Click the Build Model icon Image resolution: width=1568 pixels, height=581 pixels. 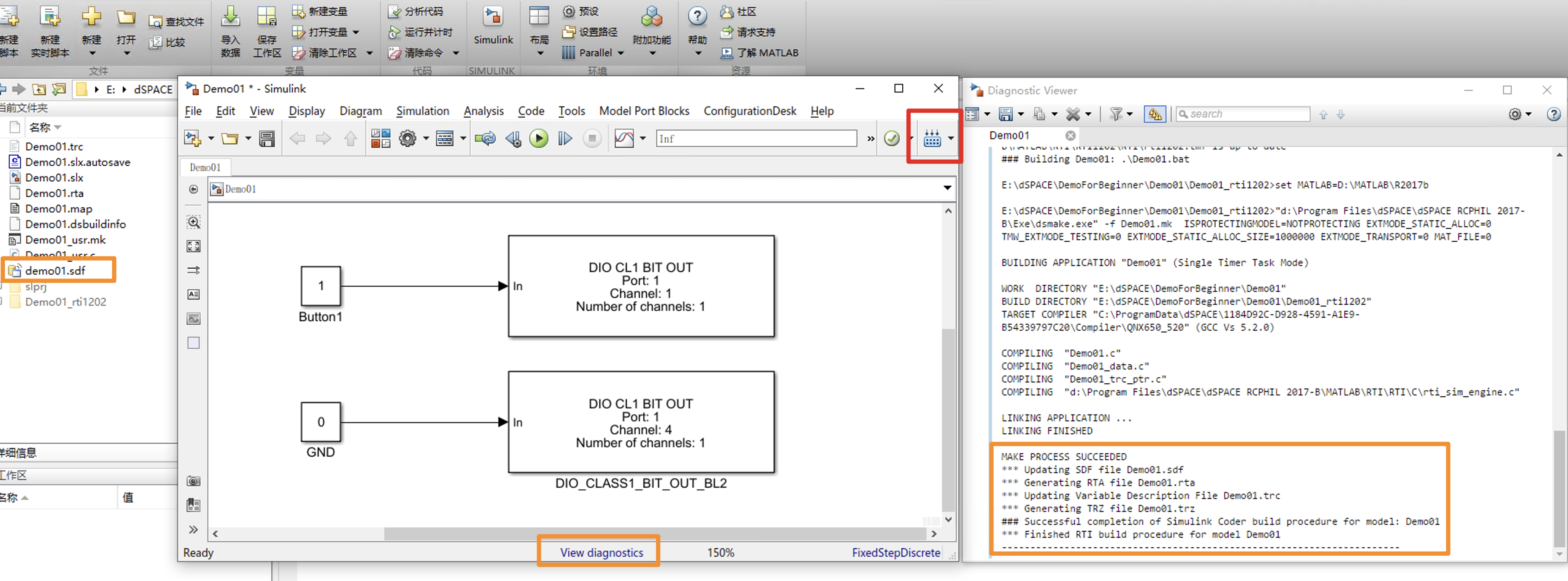(932, 139)
